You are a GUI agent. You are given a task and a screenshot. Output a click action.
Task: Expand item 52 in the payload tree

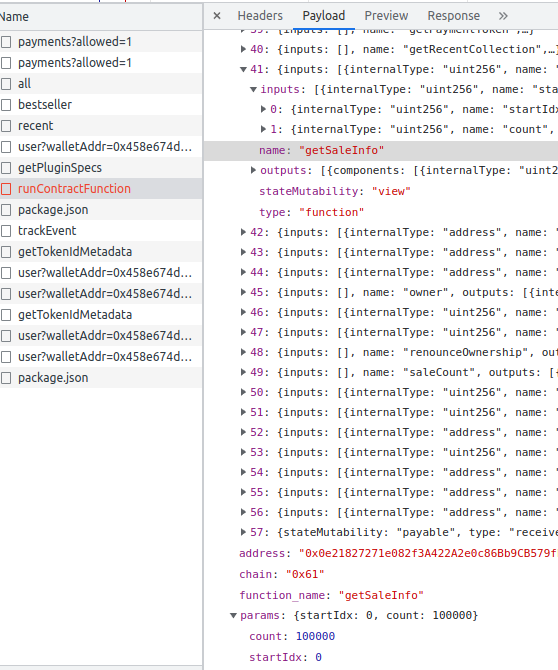(x=243, y=432)
